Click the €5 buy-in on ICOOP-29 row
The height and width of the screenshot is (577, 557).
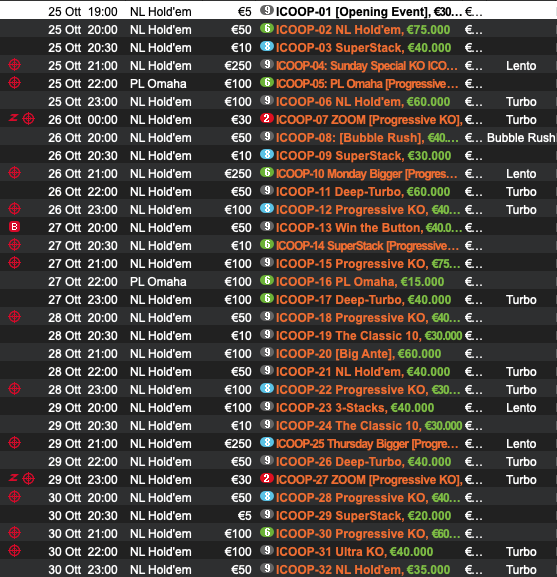245,516
